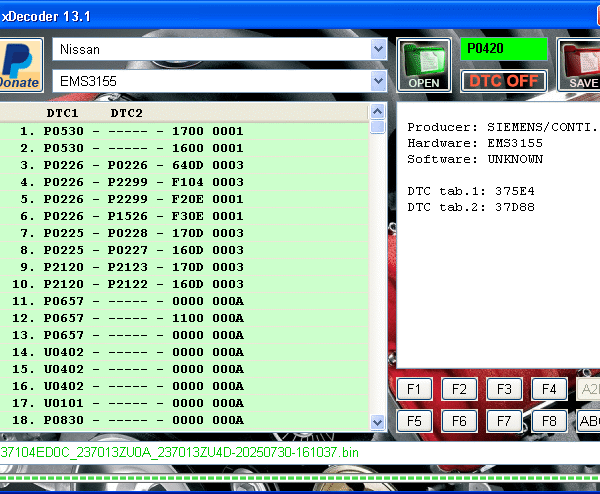Select row 12 P0657 with 1100 000A
This screenshot has height=494, width=600.
click(184, 318)
